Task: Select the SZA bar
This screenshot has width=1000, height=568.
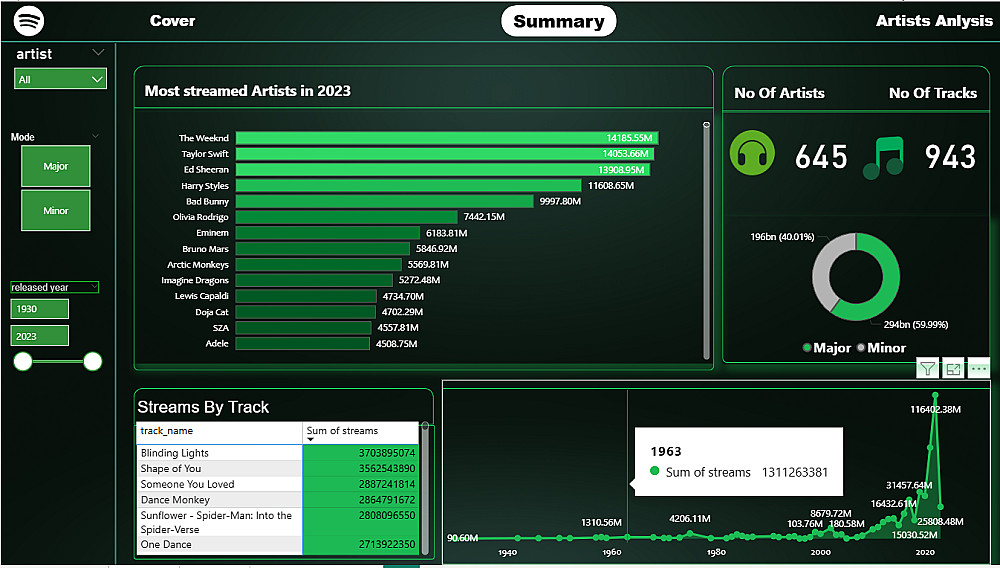Action: 304,328
